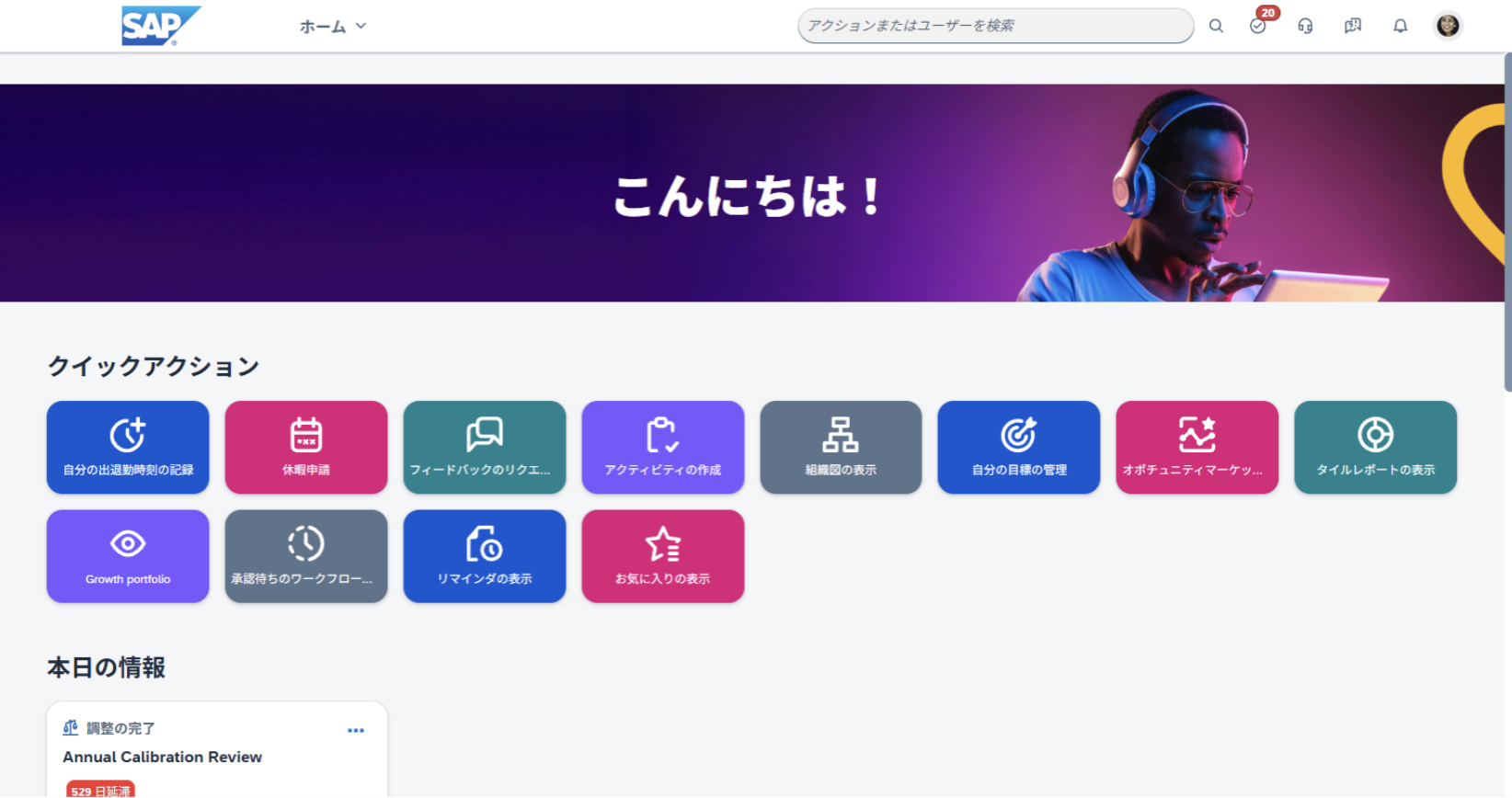1512x798 pixels.
Task: Open the to-do list with 20 badge
Action: [1258, 26]
